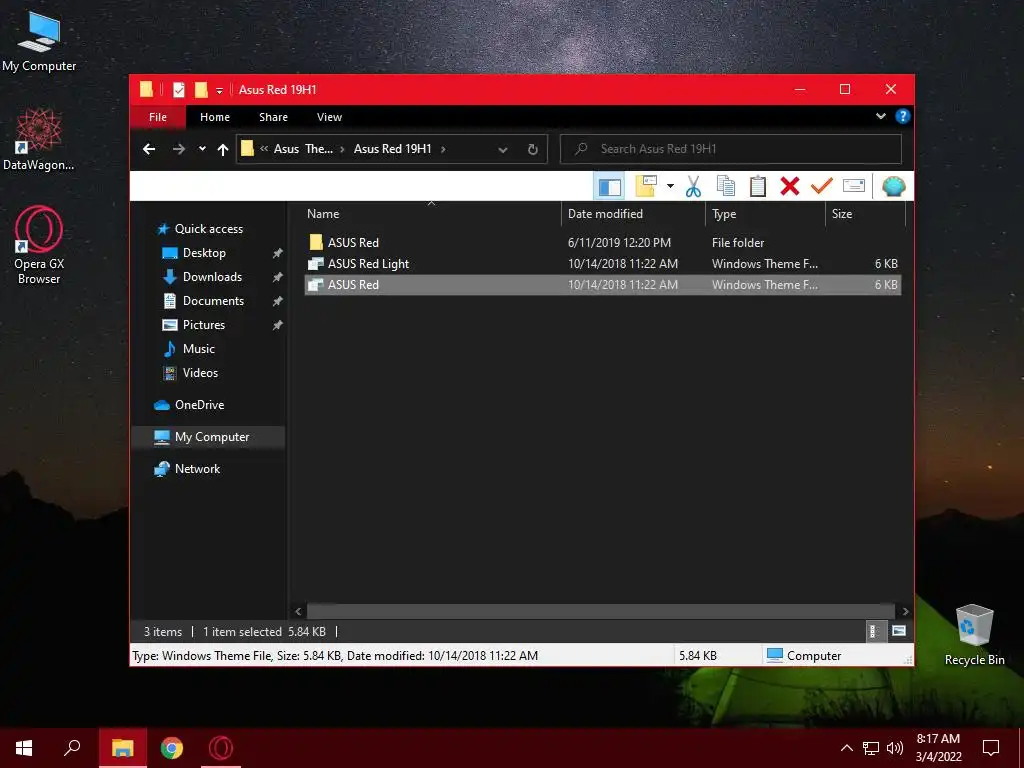Image resolution: width=1024 pixels, height=768 pixels.
Task: Open taskbar search magnifier
Action: coord(72,748)
